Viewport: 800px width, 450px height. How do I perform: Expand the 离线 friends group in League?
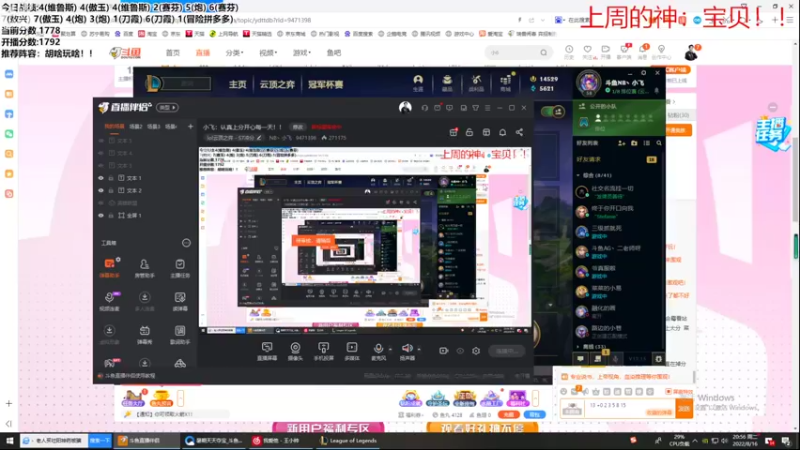(x=578, y=346)
